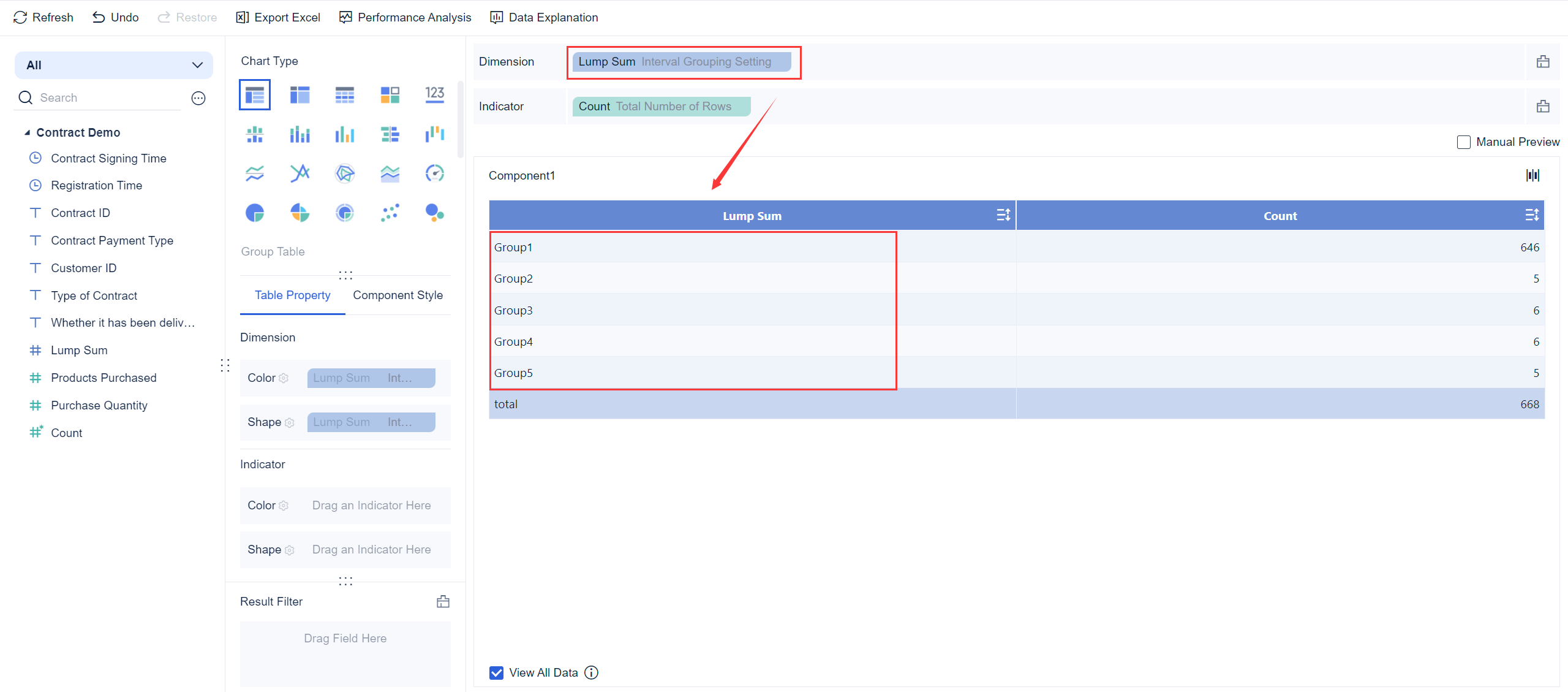Switch to the Component Style tab
This screenshot has height=692, width=1568.
click(x=398, y=295)
